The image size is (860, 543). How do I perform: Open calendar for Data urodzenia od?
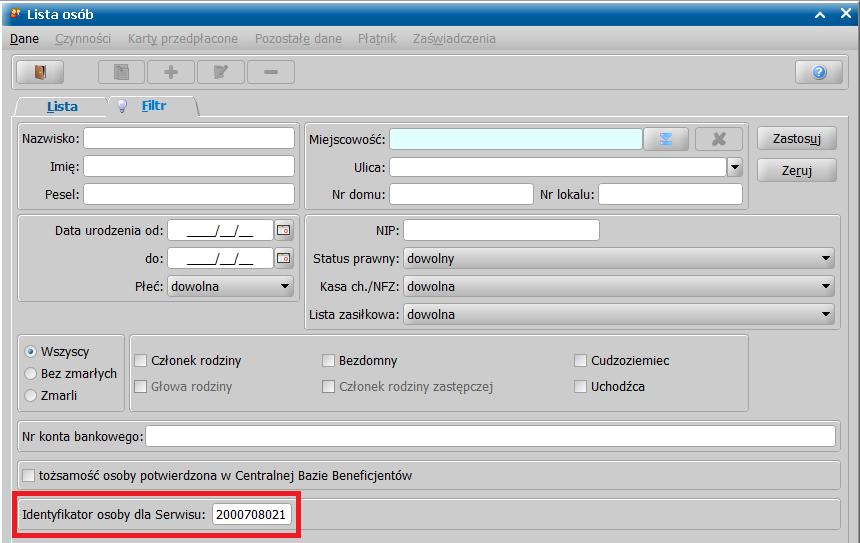(284, 230)
